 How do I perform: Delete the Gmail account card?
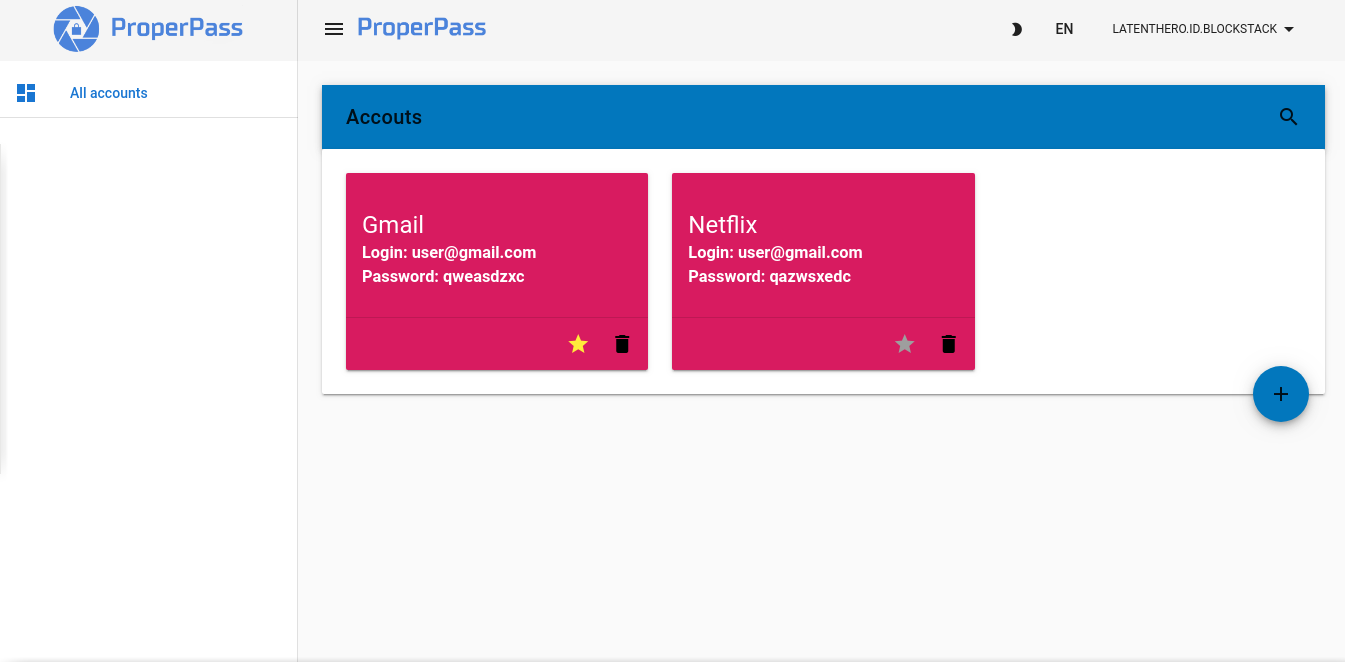click(622, 344)
